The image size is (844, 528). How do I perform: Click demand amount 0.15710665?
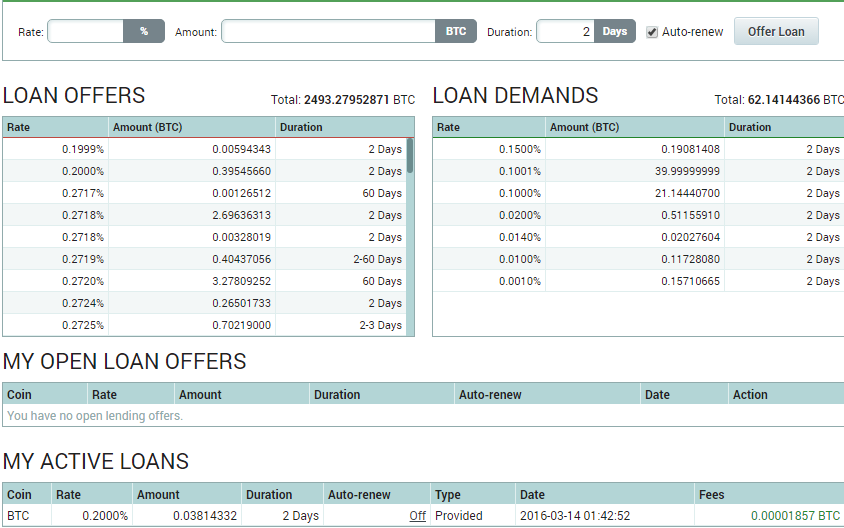(x=690, y=281)
